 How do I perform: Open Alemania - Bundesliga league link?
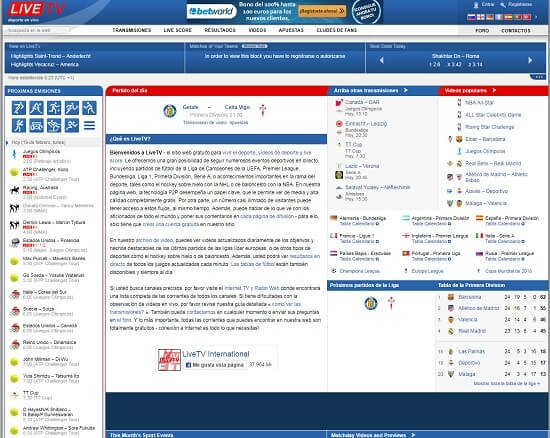(x=362, y=218)
